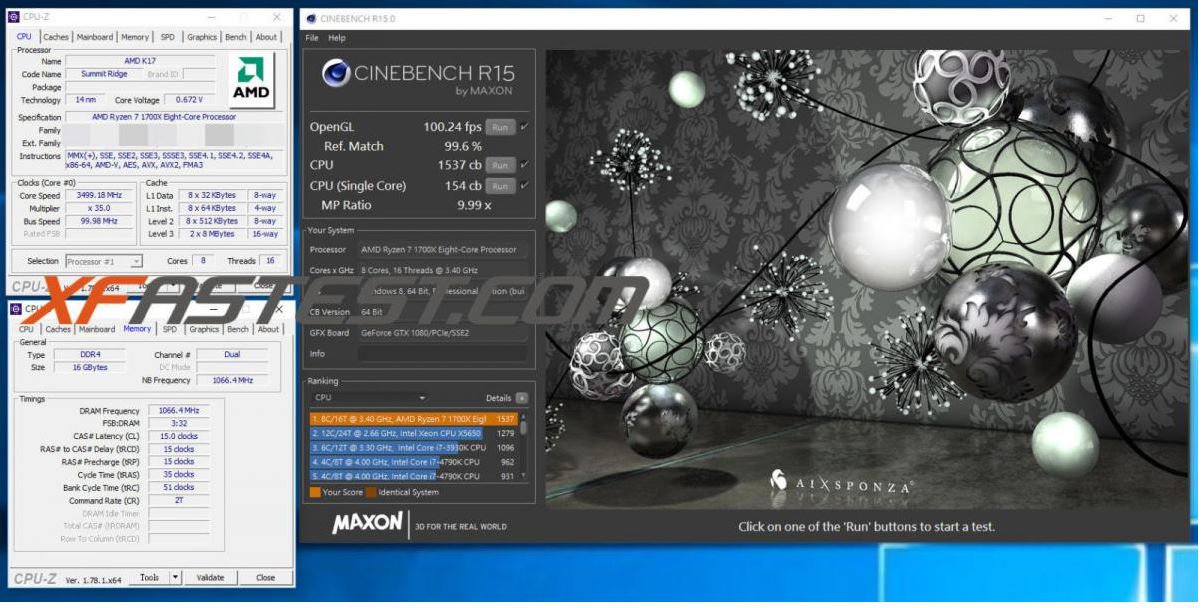Click Tools button in CPU-Z memory window
Image resolution: width=1204 pixels, height=608 pixels.
click(149, 577)
